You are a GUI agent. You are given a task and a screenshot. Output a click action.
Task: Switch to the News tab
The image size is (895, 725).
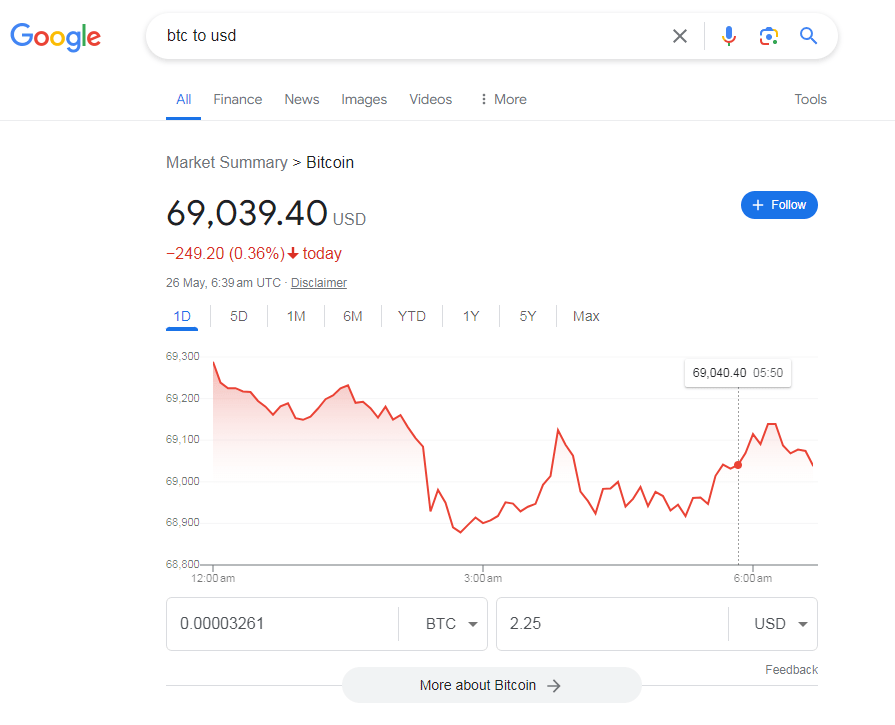[x=301, y=99]
